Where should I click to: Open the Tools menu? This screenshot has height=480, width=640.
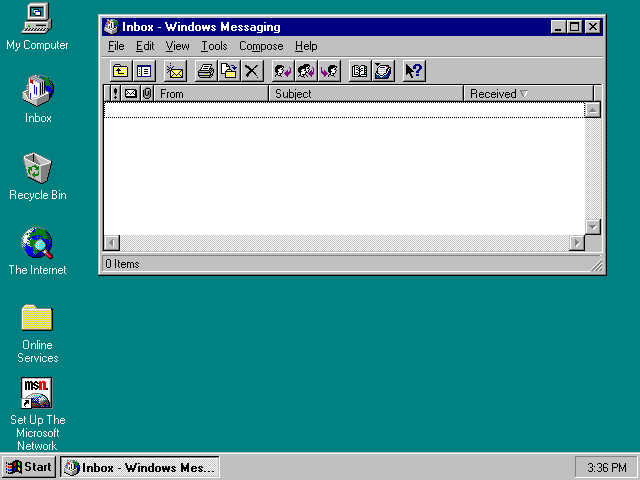coord(214,46)
